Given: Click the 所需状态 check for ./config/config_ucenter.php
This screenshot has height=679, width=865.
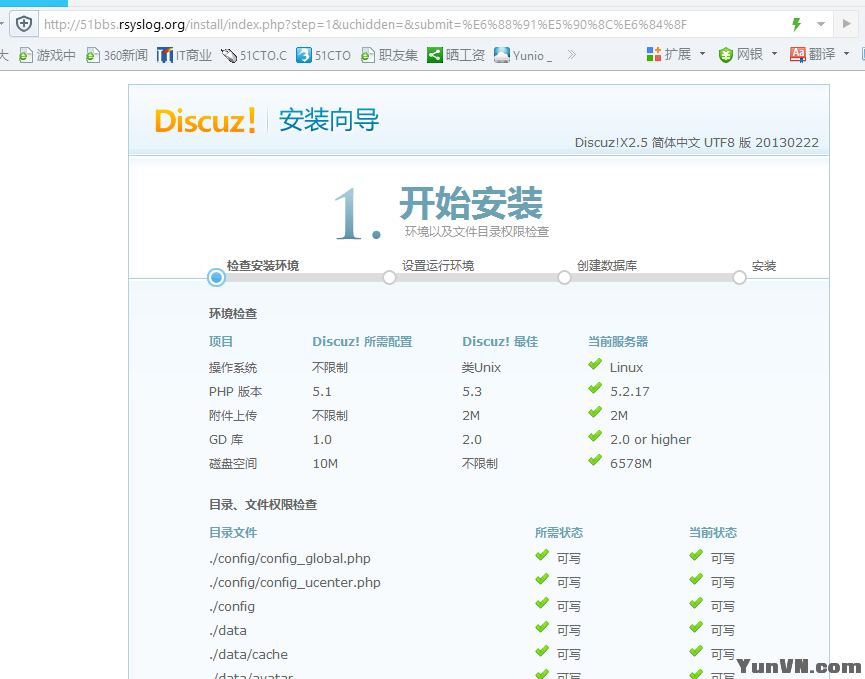Looking at the screenshot, I should [x=542, y=579].
